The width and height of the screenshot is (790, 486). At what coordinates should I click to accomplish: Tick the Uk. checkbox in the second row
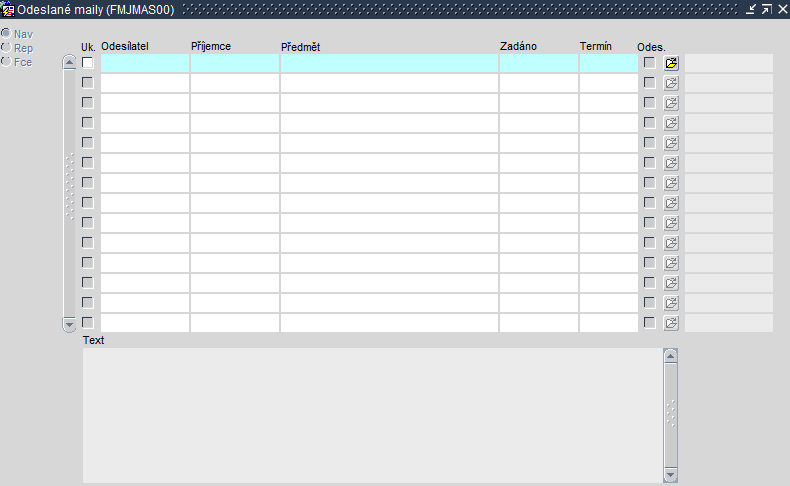pos(88,83)
